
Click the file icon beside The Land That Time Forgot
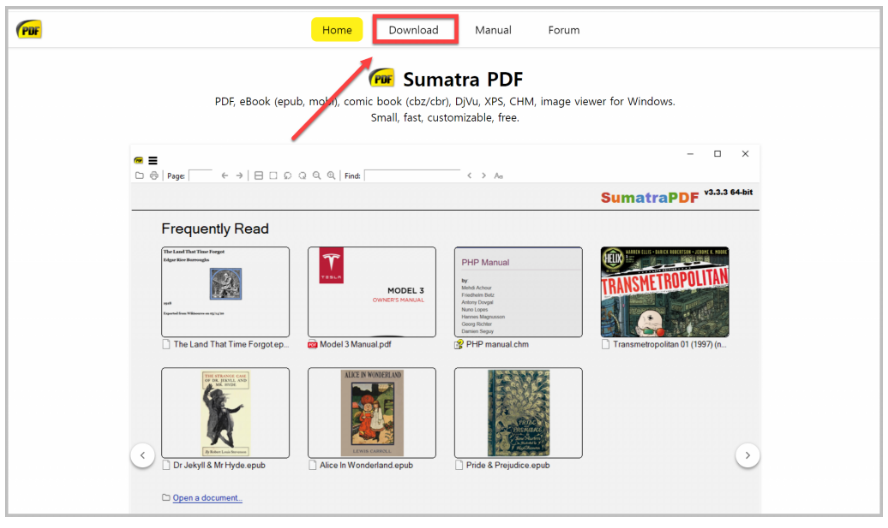click(166, 344)
